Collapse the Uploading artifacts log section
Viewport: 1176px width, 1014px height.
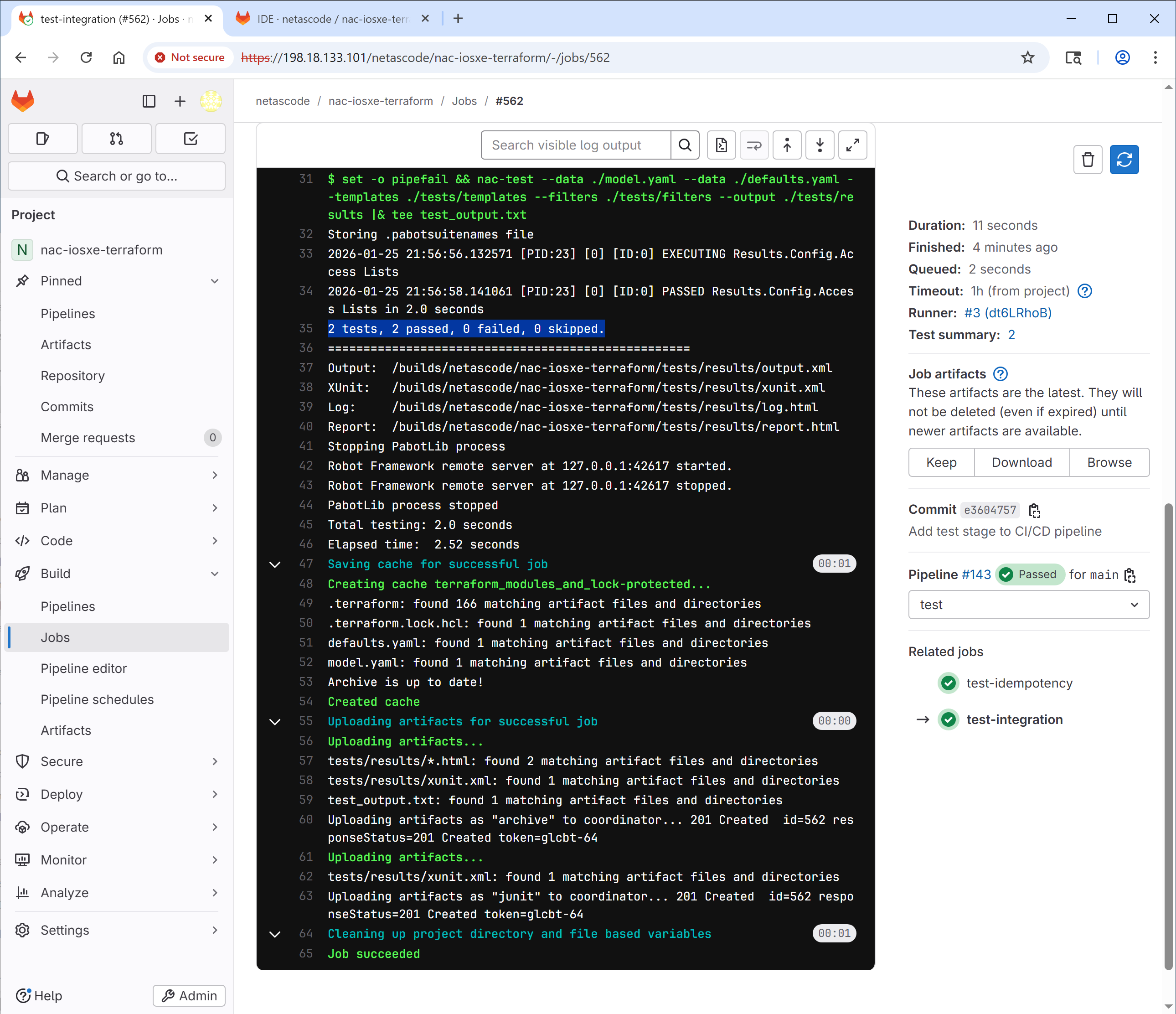(275, 722)
